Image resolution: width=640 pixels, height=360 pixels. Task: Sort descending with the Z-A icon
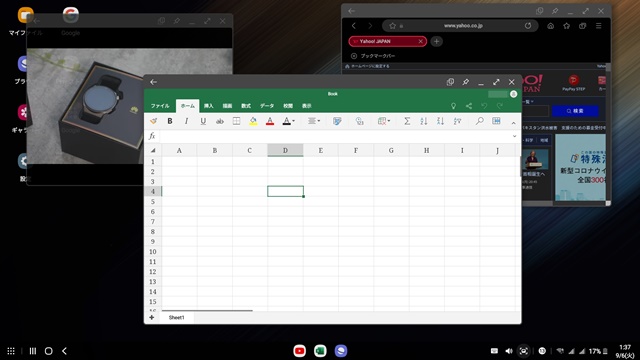(440, 121)
